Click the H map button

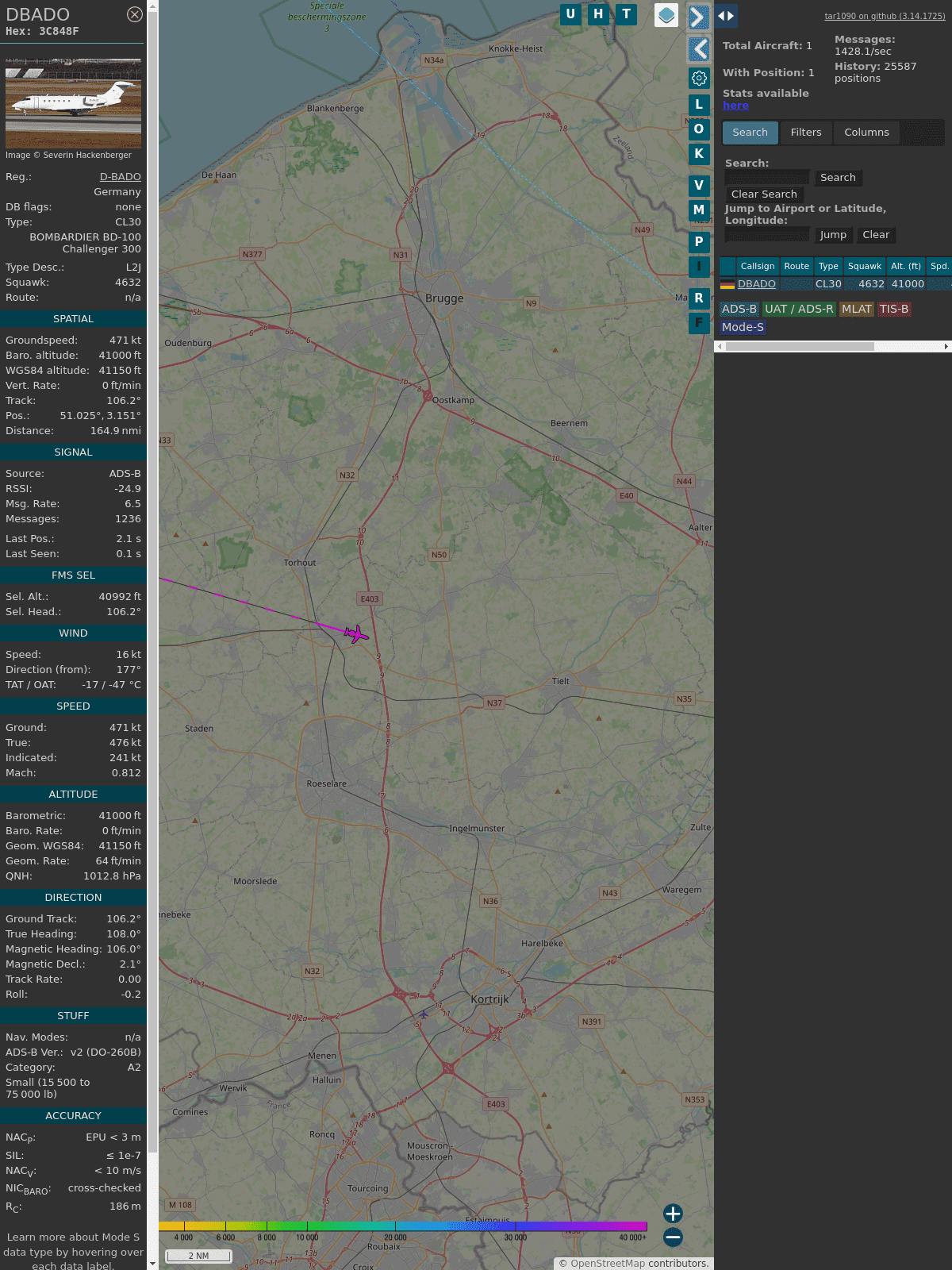(598, 14)
